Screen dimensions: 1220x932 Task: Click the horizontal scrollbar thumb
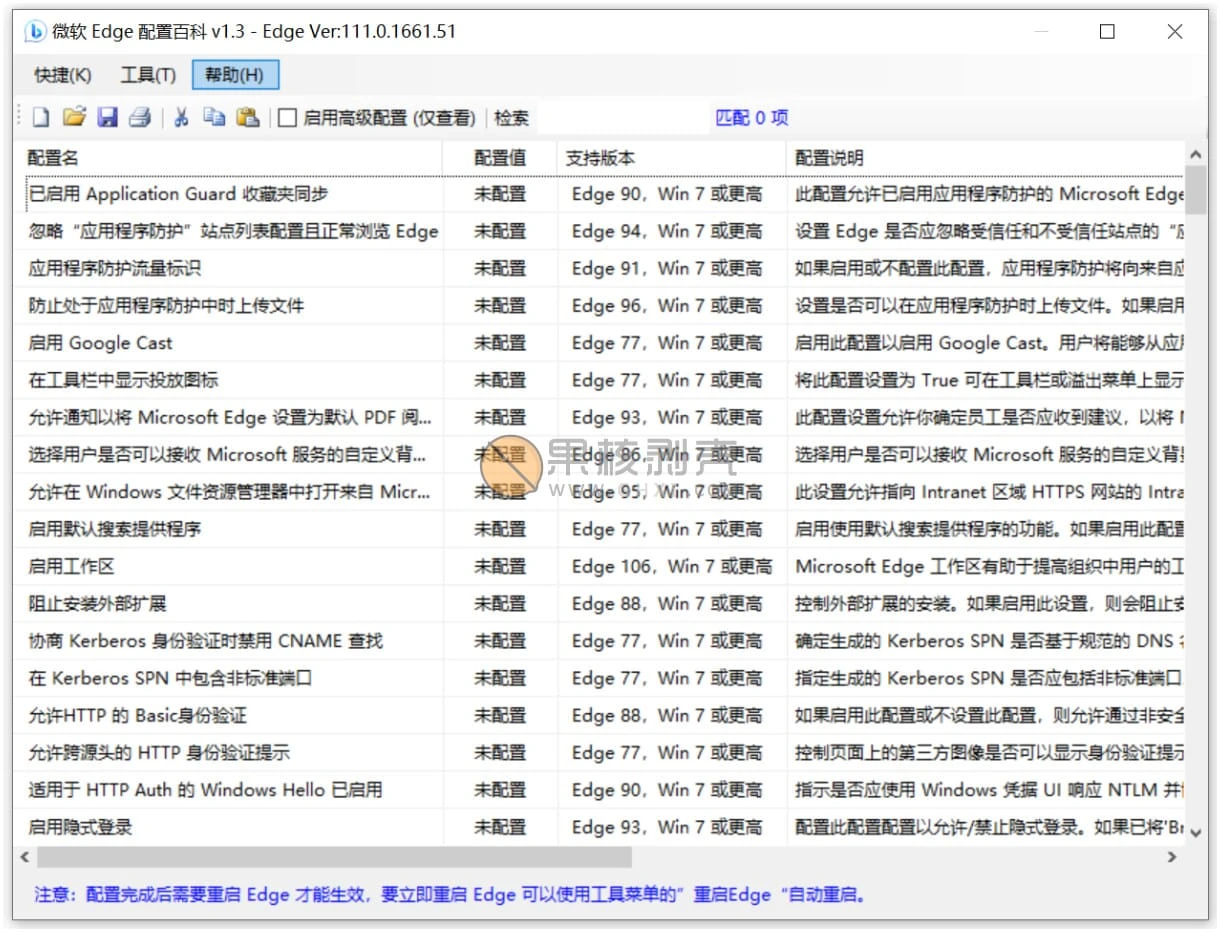coord(334,858)
